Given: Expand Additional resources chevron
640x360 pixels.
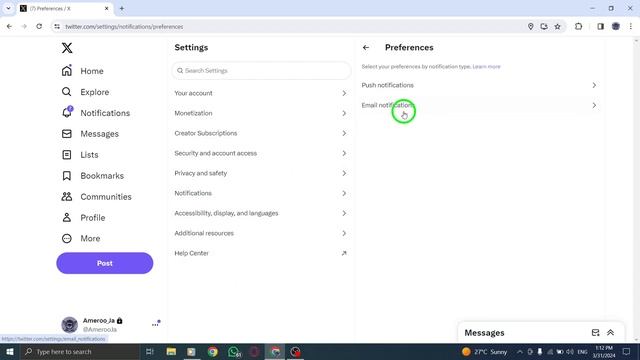Looking at the screenshot, I should (344, 233).
